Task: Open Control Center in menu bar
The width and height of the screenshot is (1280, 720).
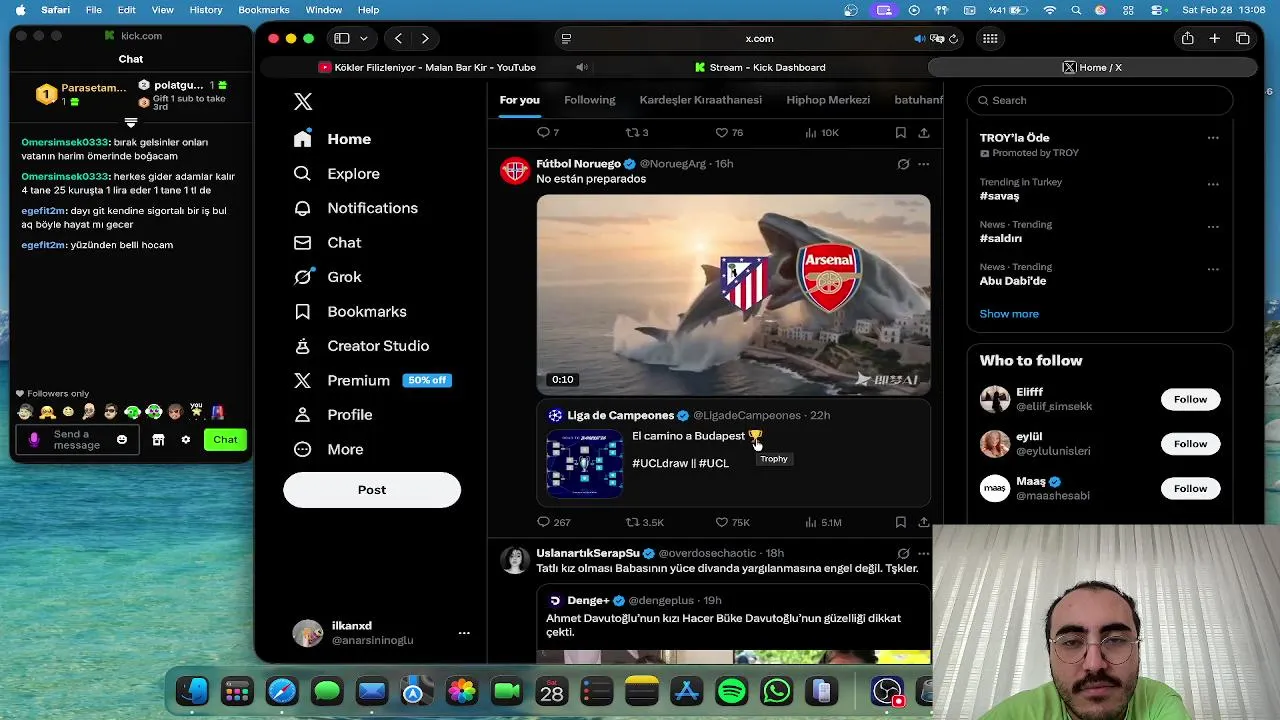Action: click(1159, 10)
